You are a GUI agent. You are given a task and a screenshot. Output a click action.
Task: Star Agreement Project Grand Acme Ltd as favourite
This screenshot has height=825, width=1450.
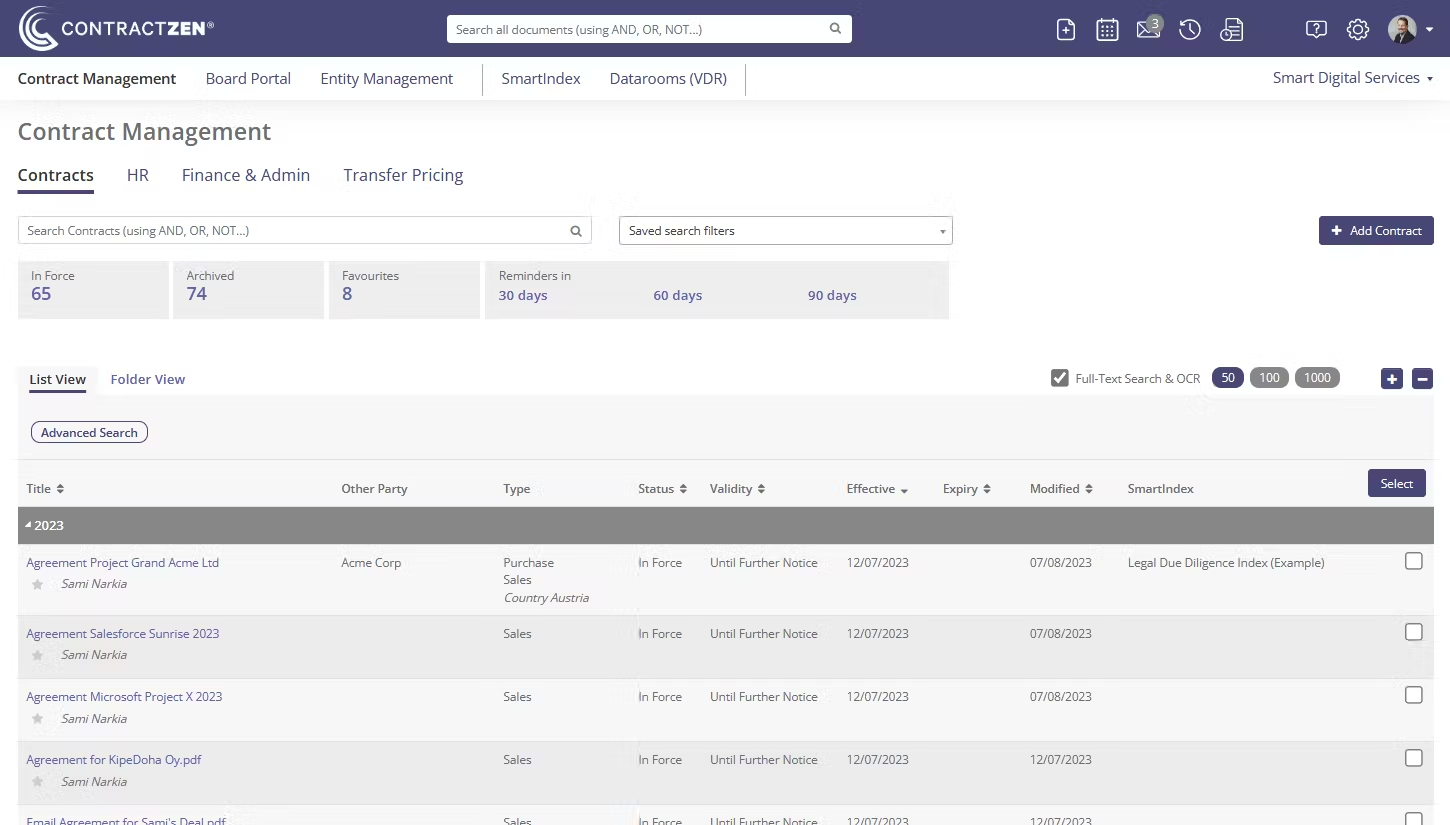click(x=38, y=584)
